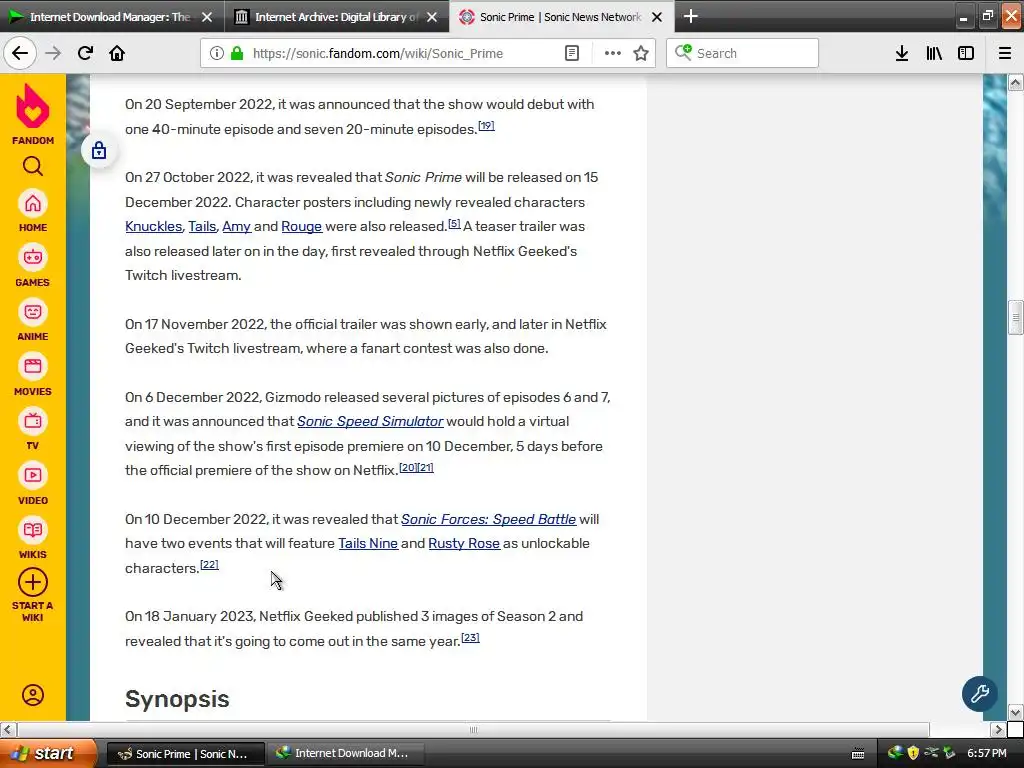Screen dimensions: 1024x768
Task: Close the Internet Download Manager tab
Action: pos(207,17)
